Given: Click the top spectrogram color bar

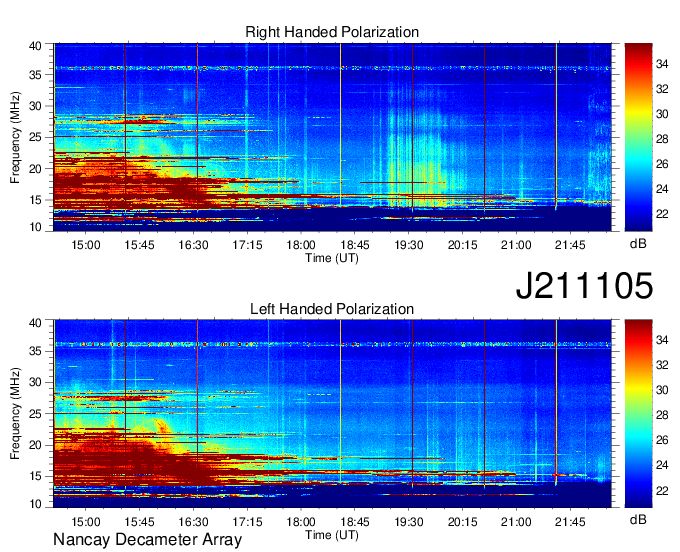Looking at the screenshot, I should [638, 137].
